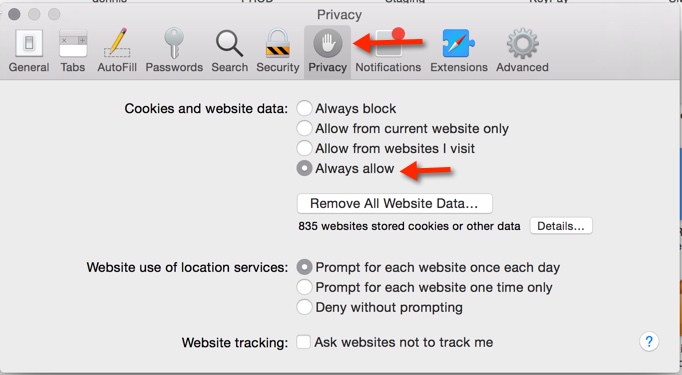
Task: Open the Tabs preferences icon
Action: coord(73,44)
